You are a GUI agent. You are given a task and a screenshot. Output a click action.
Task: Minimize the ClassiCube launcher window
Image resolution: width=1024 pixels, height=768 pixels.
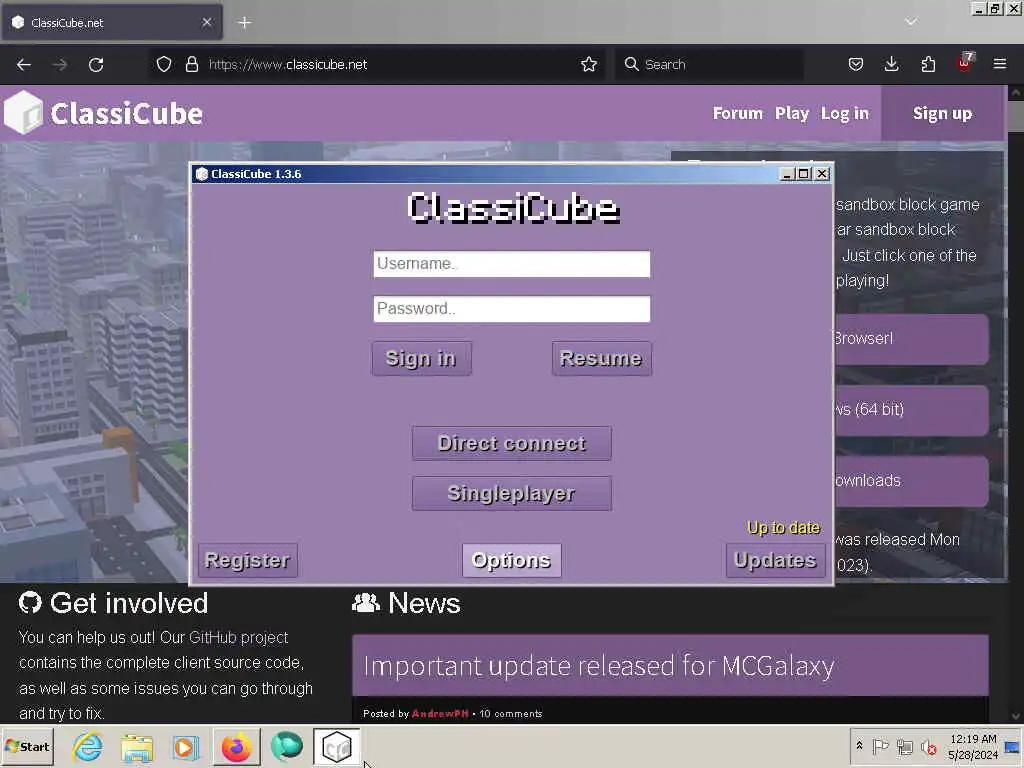786,174
